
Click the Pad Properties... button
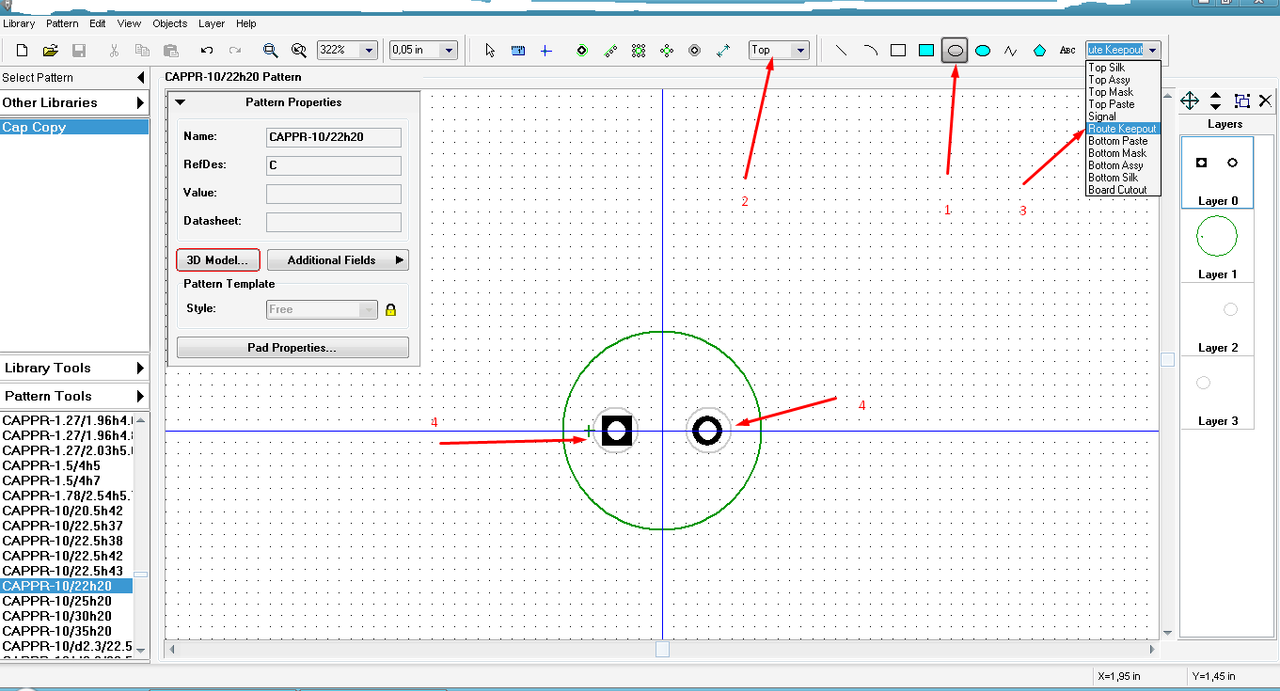(x=293, y=348)
